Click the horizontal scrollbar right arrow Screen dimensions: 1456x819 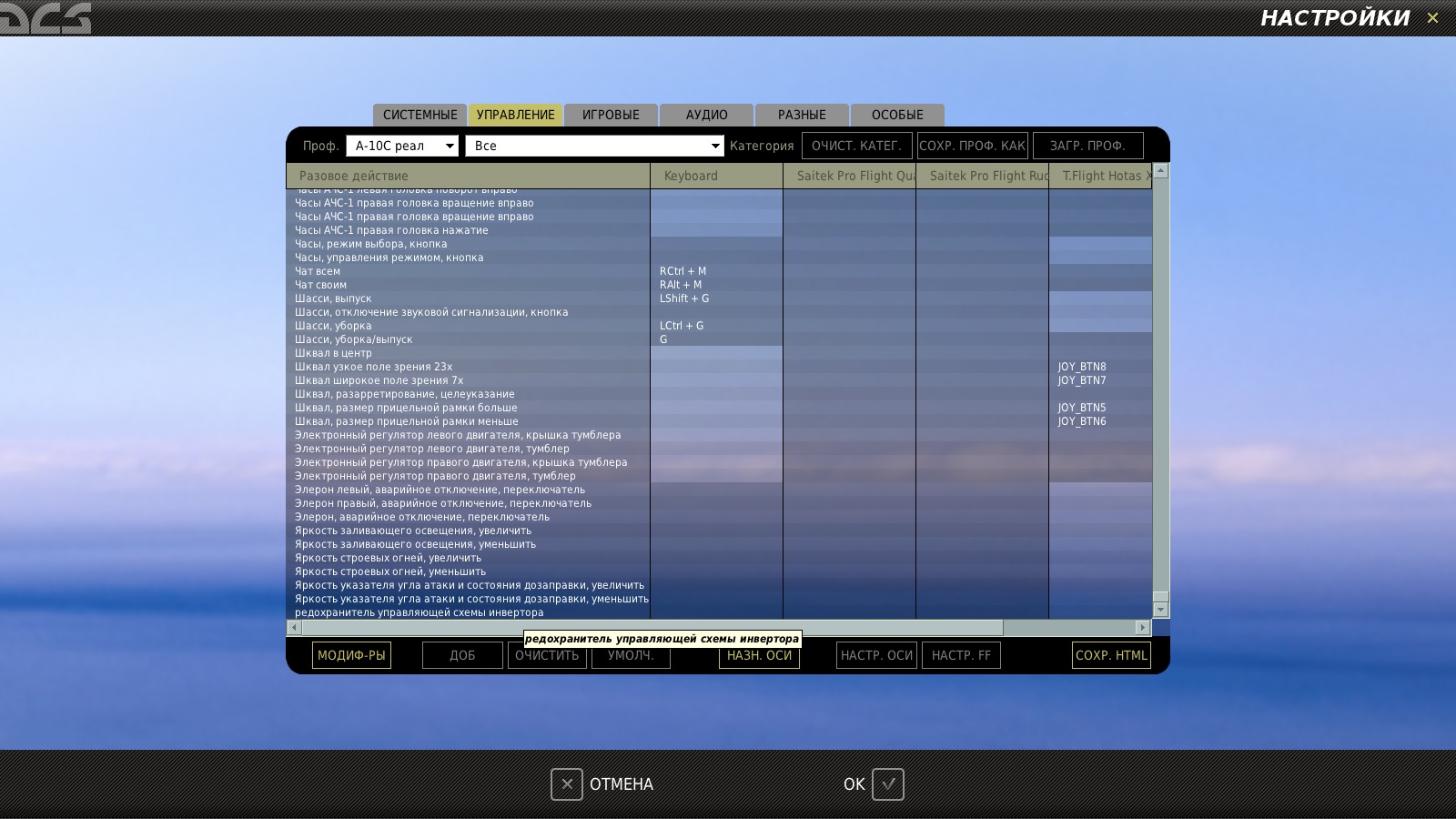[x=1143, y=627]
